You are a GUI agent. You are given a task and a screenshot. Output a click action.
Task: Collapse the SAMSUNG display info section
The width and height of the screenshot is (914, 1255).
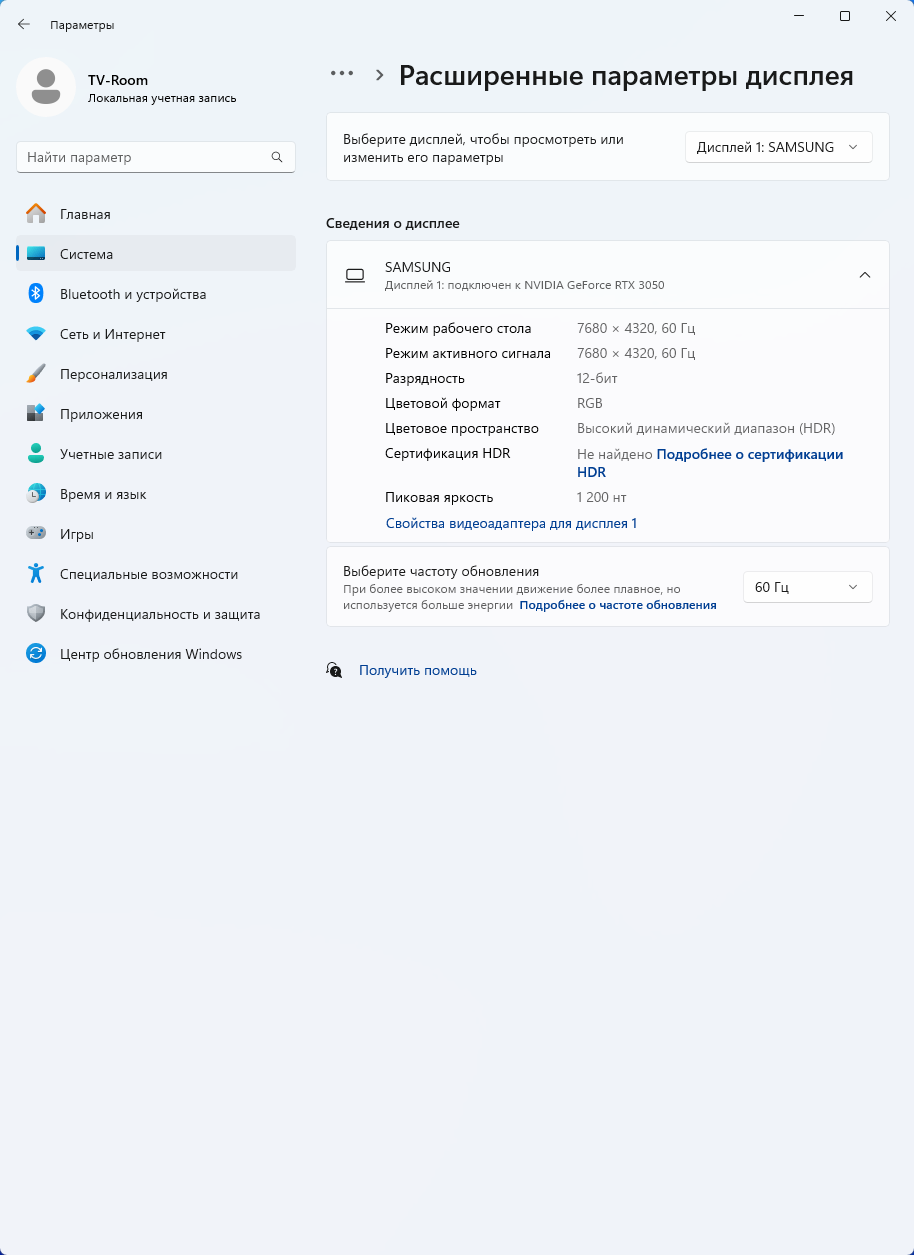864,275
